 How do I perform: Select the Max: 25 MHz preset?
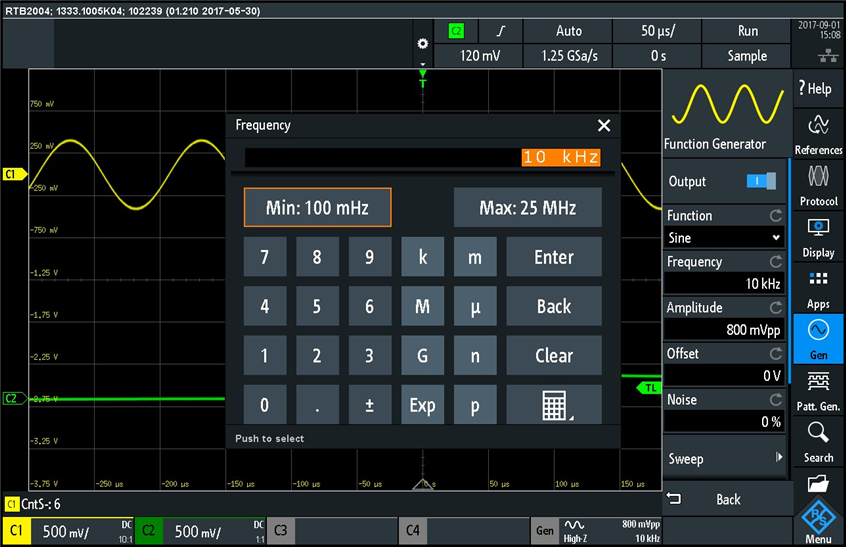pyautogui.click(x=528, y=208)
